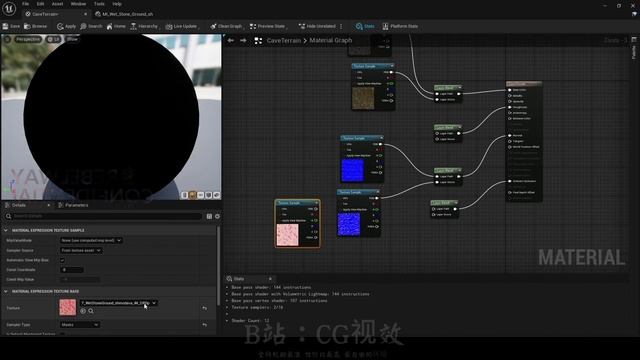This screenshot has height=360, width=640.
Task: Click the Const Coordinate value field
Action: click(x=71, y=270)
